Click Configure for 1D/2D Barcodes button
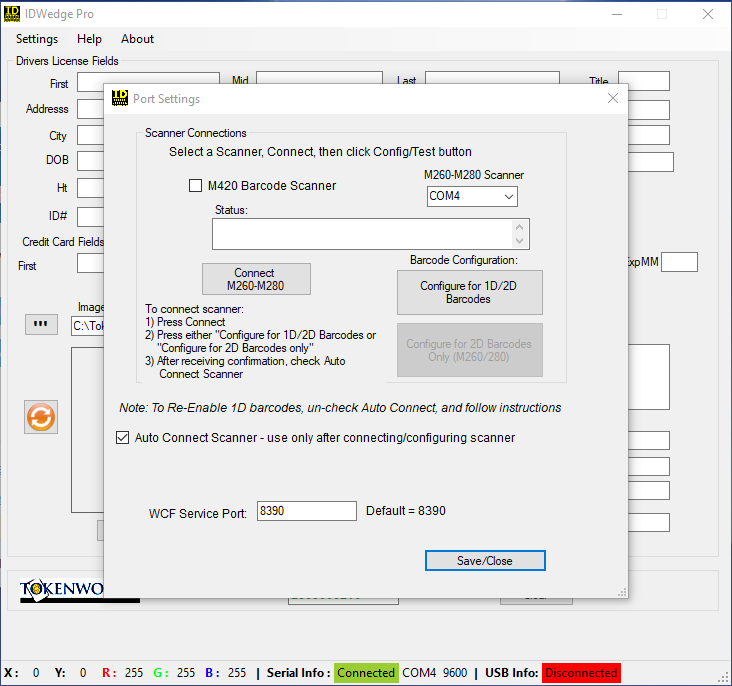 pyautogui.click(x=470, y=292)
